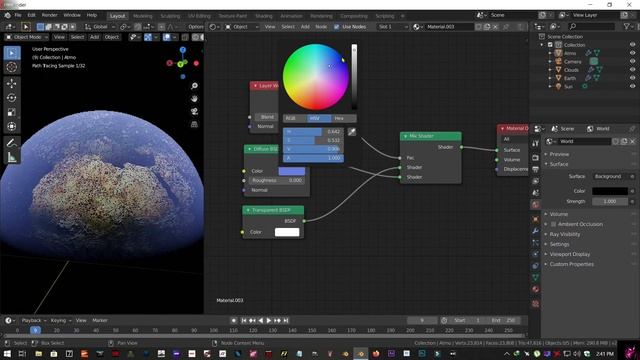
Task: Activate the Scale tool
Action: click(x=12, y=112)
